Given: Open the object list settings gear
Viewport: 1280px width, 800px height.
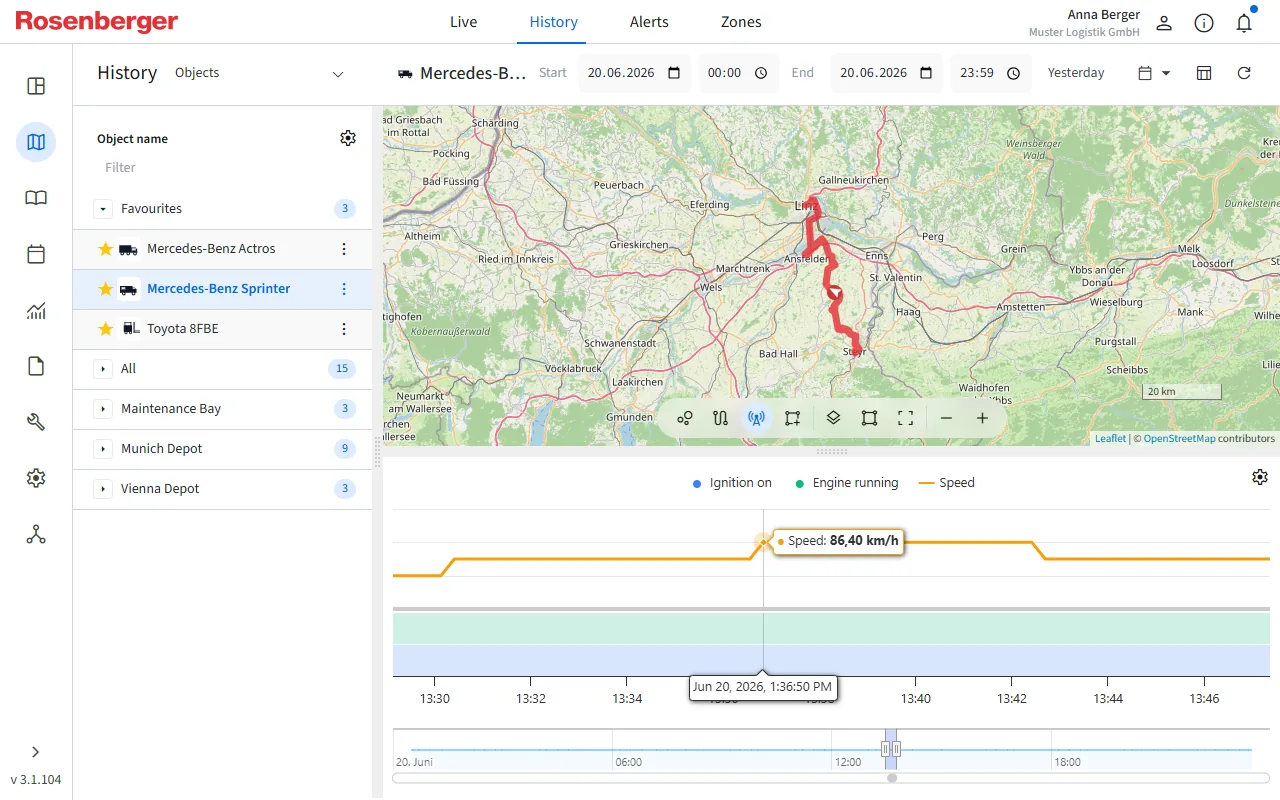Looking at the screenshot, I should click(348, 138).
